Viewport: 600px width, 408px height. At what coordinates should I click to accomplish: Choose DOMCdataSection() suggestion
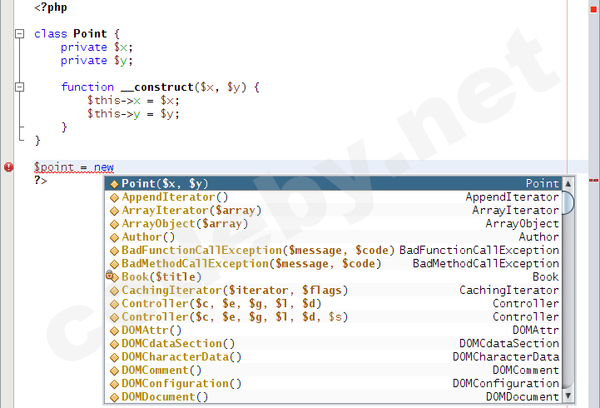[333, 343]
